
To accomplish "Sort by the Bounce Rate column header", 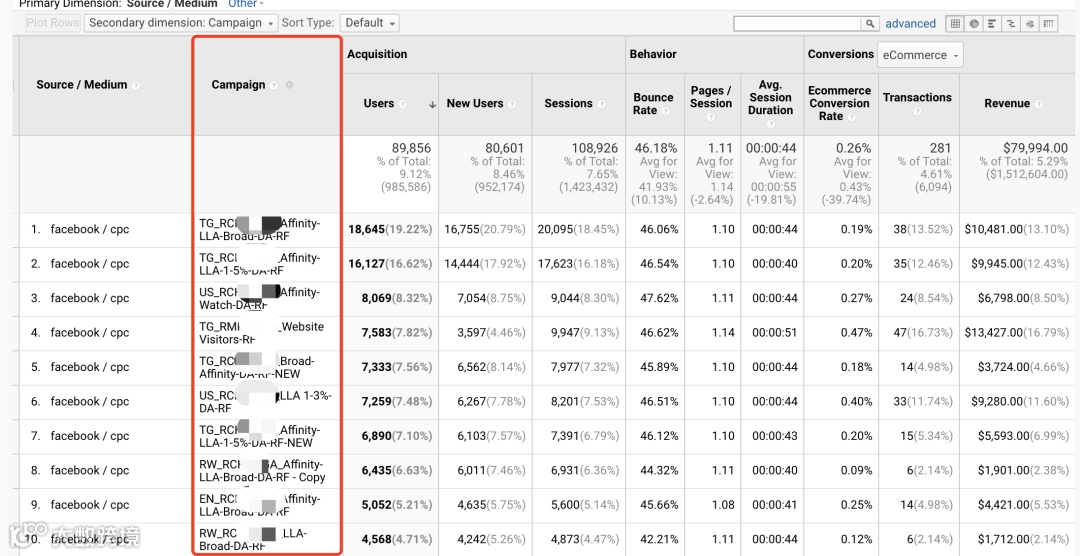I will click(x=653, y=103).
